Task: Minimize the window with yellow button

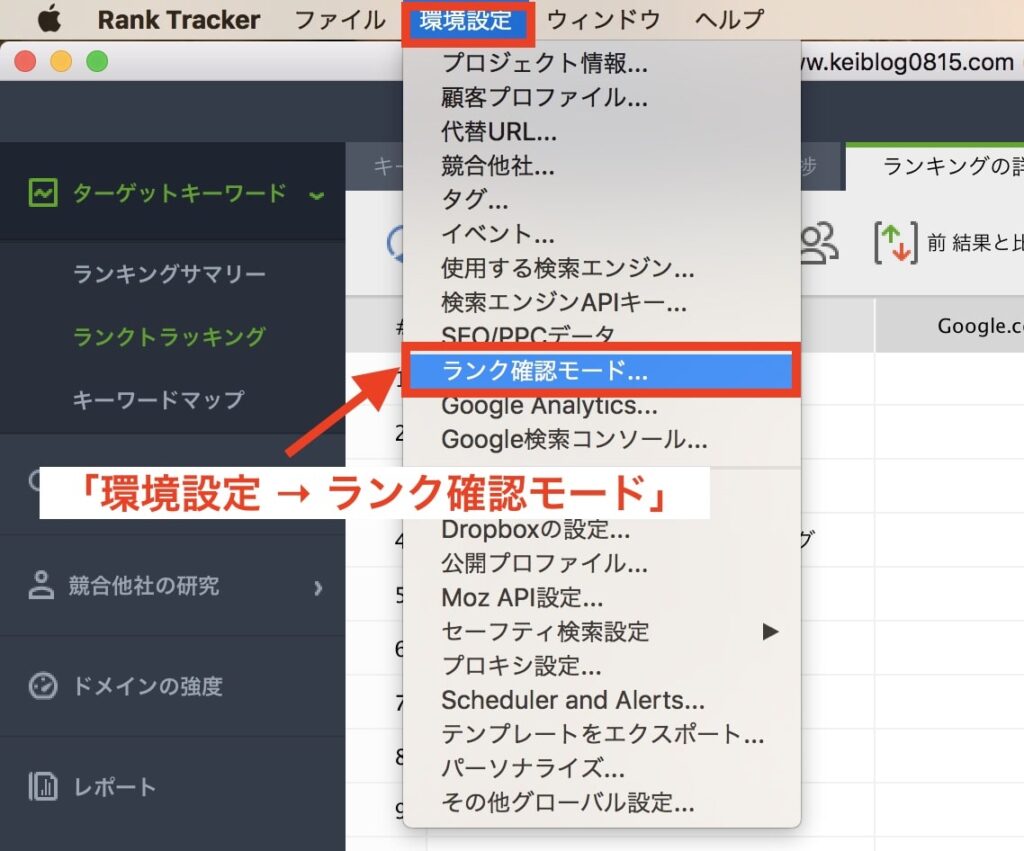Action: 61,61
